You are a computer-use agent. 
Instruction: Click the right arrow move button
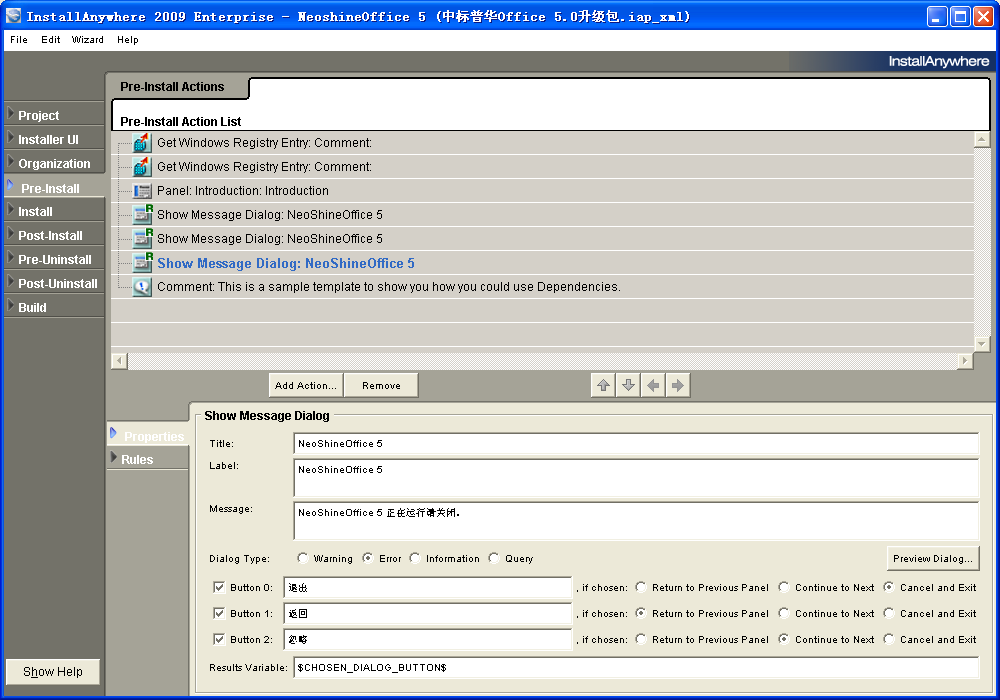(x=678, y=385)
